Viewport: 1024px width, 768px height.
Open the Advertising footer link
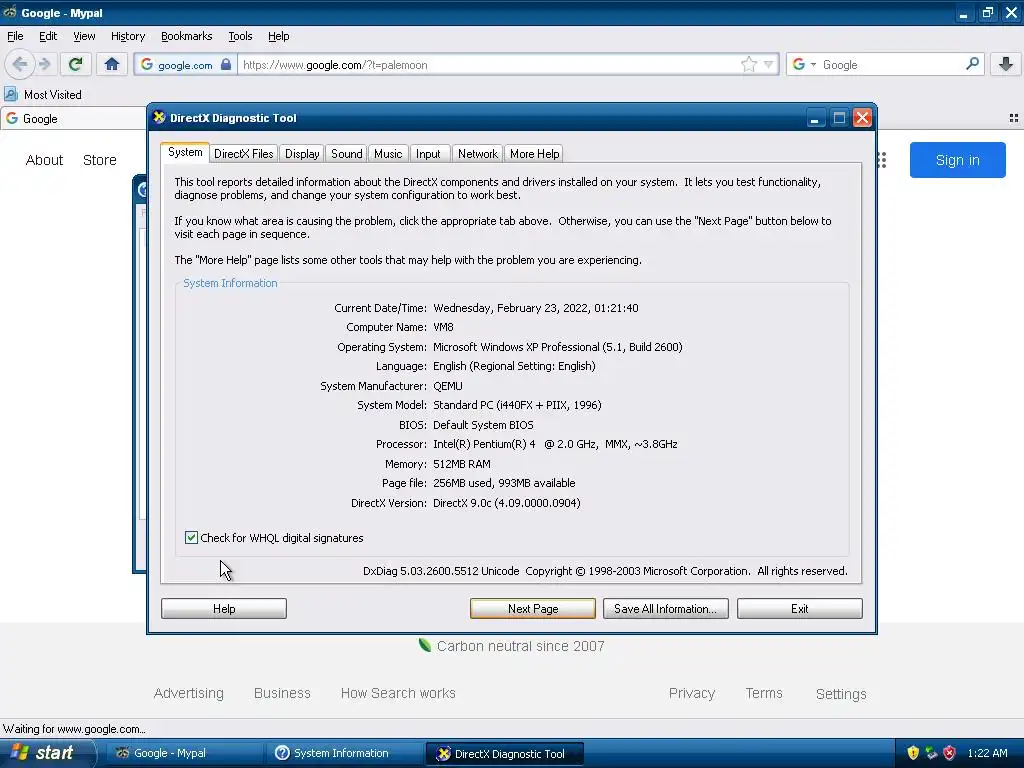(189, 693)
